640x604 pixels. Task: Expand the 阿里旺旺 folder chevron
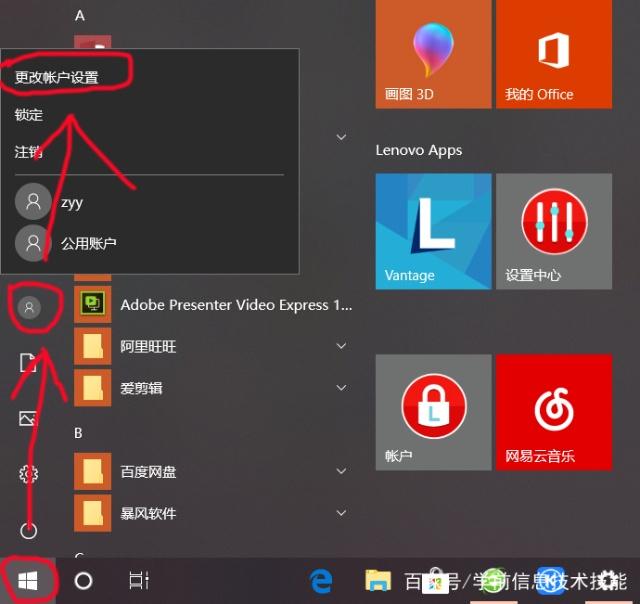341,346
